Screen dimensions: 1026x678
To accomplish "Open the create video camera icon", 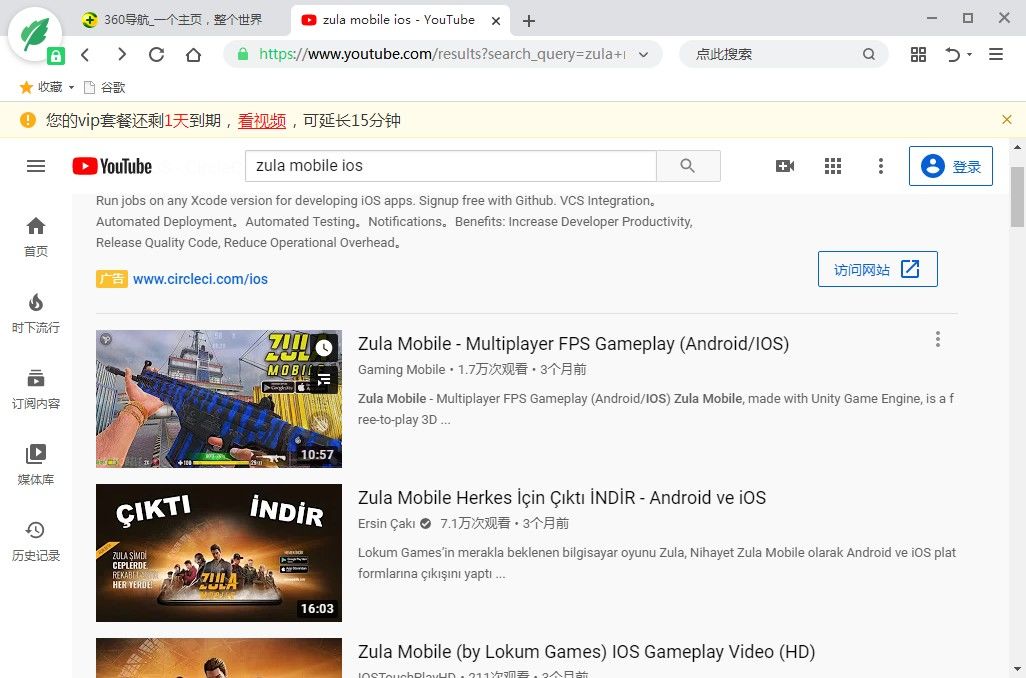I will 785,166.
